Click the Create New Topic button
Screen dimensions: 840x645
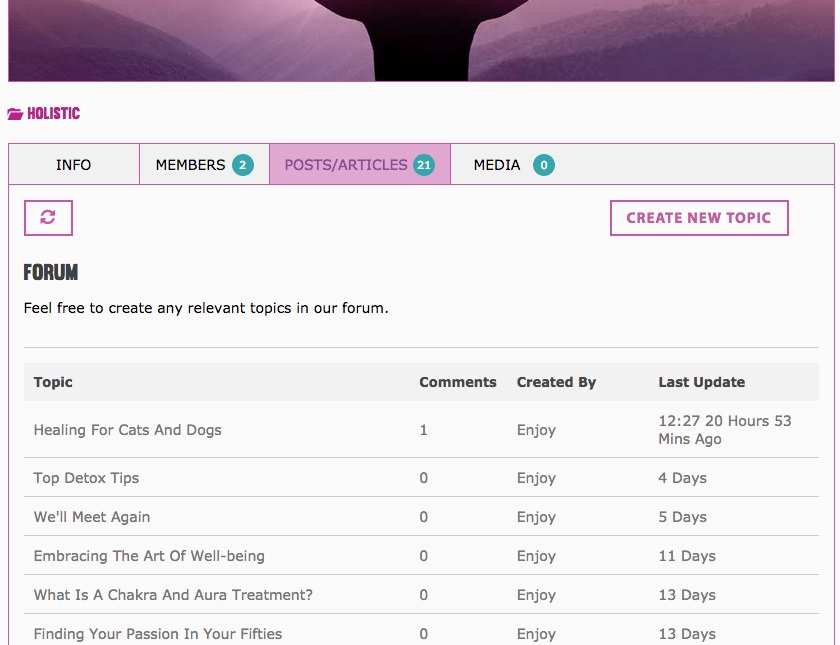tap(699, 218)
